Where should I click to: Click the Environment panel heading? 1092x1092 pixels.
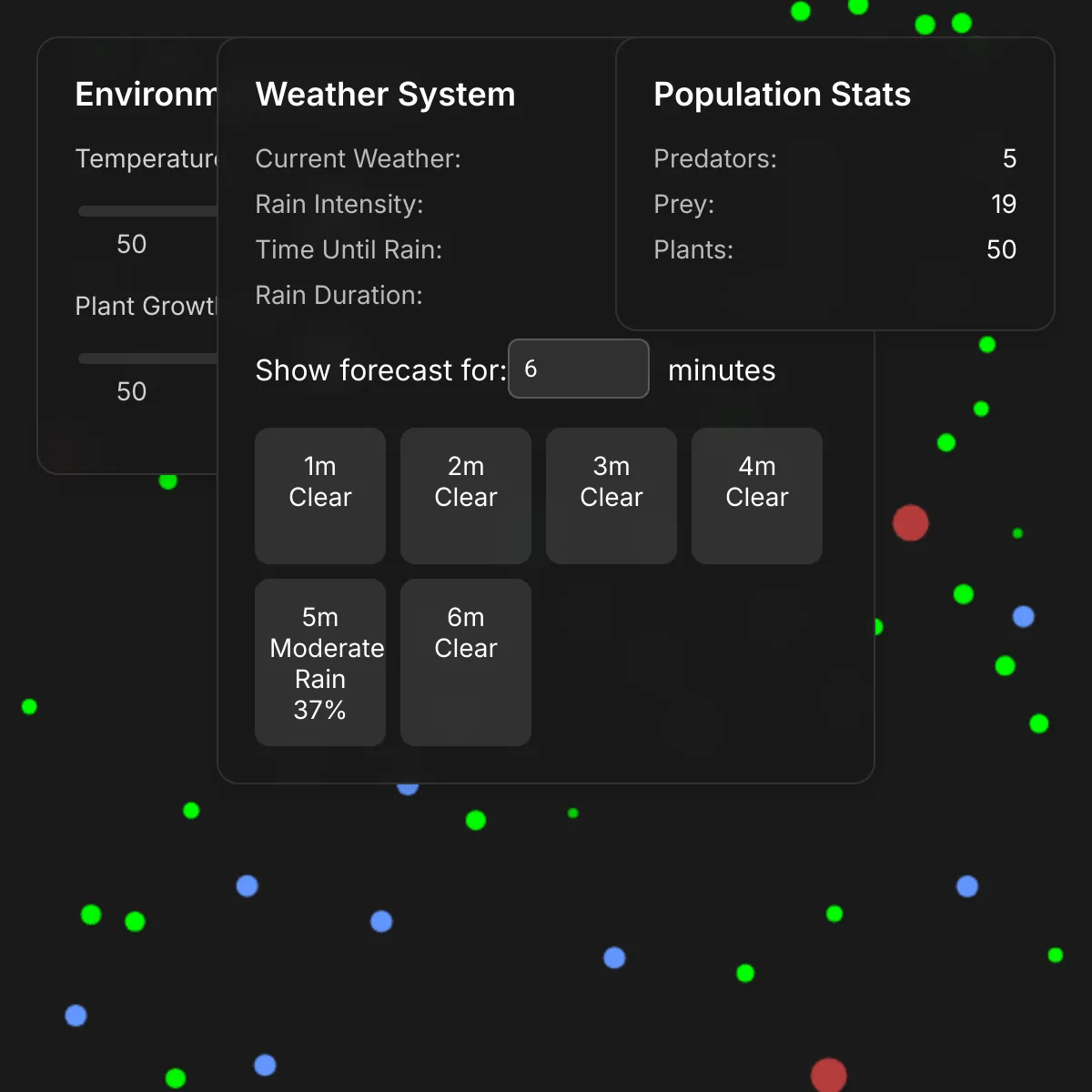(x=147, y=95)
